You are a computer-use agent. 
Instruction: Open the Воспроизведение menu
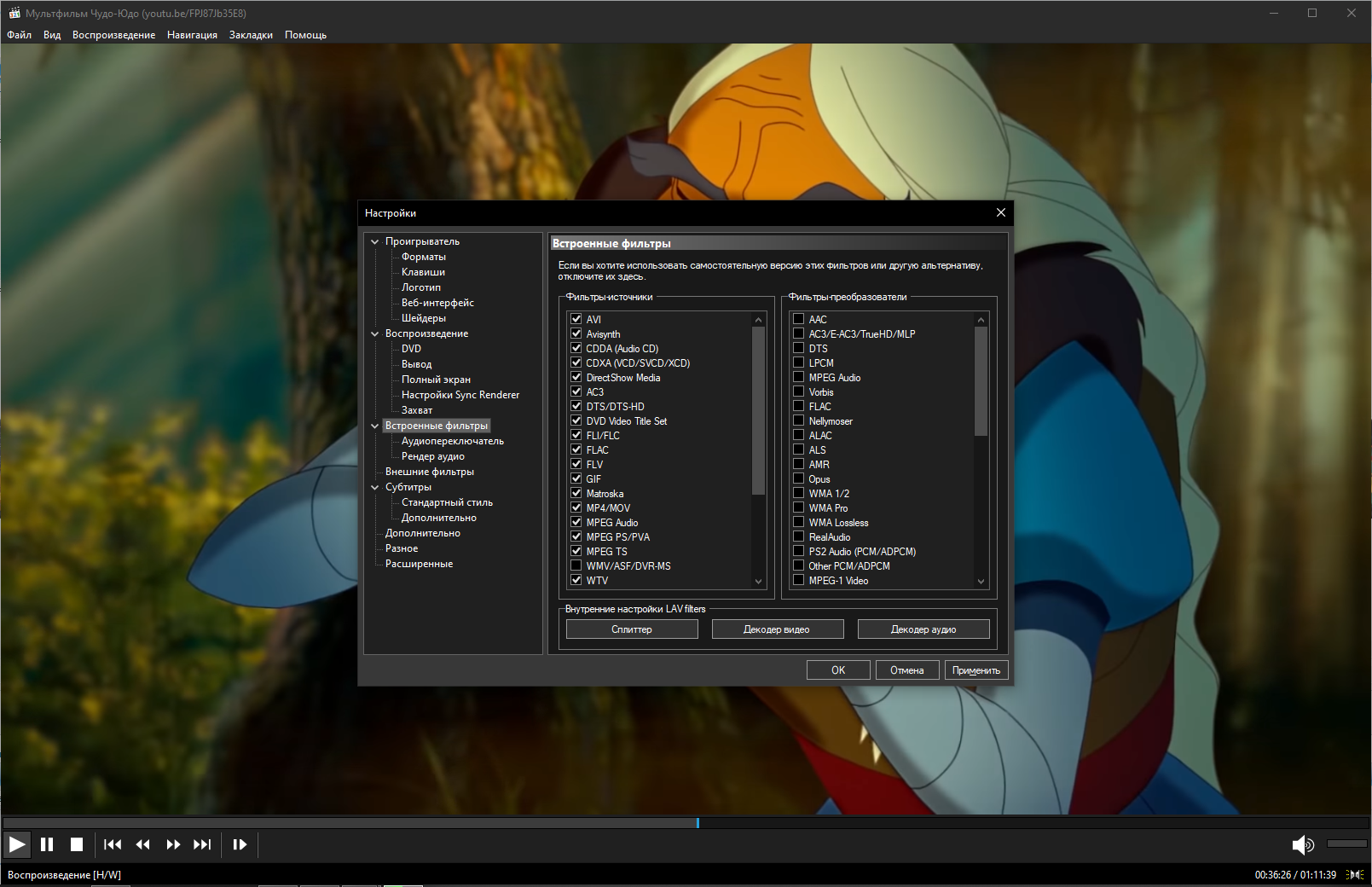point(113,35)
